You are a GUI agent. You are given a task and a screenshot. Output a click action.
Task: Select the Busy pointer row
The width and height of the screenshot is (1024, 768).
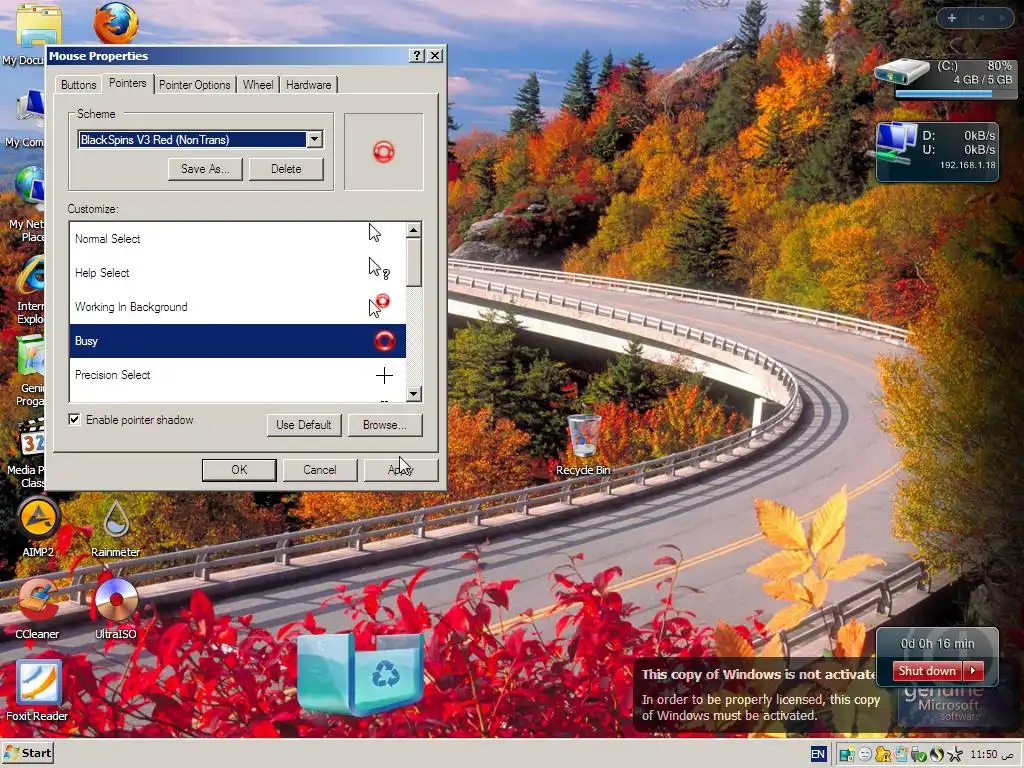click(x=237, y=341)
